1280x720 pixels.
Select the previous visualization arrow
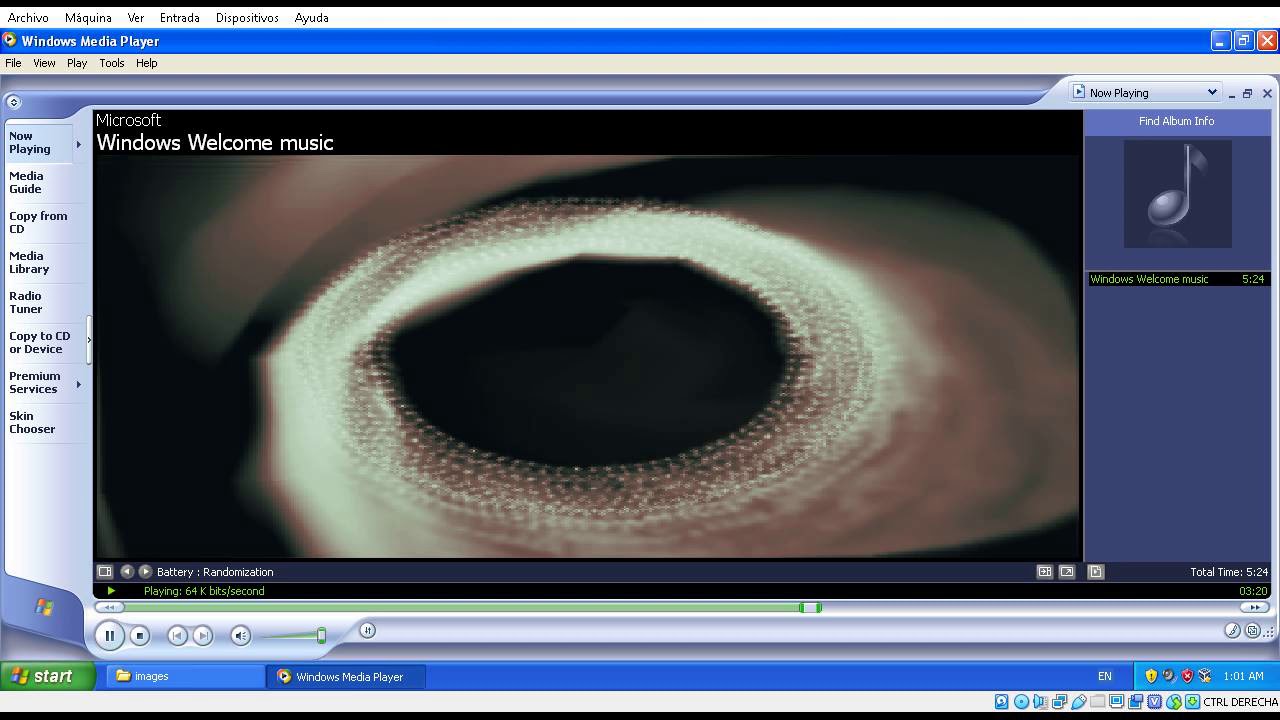[127, 572]
